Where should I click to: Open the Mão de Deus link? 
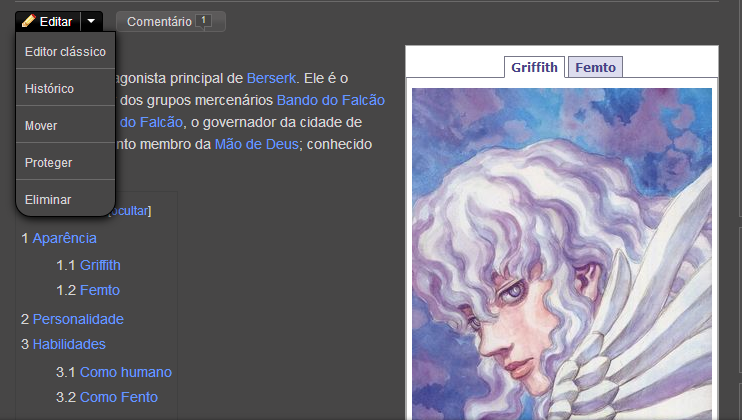pyautogui.click(x=257, y=144)
